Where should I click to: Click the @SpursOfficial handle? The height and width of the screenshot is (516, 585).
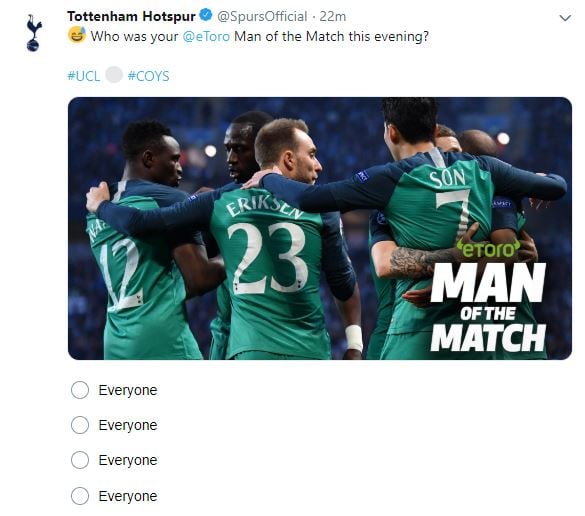point(262,16)
